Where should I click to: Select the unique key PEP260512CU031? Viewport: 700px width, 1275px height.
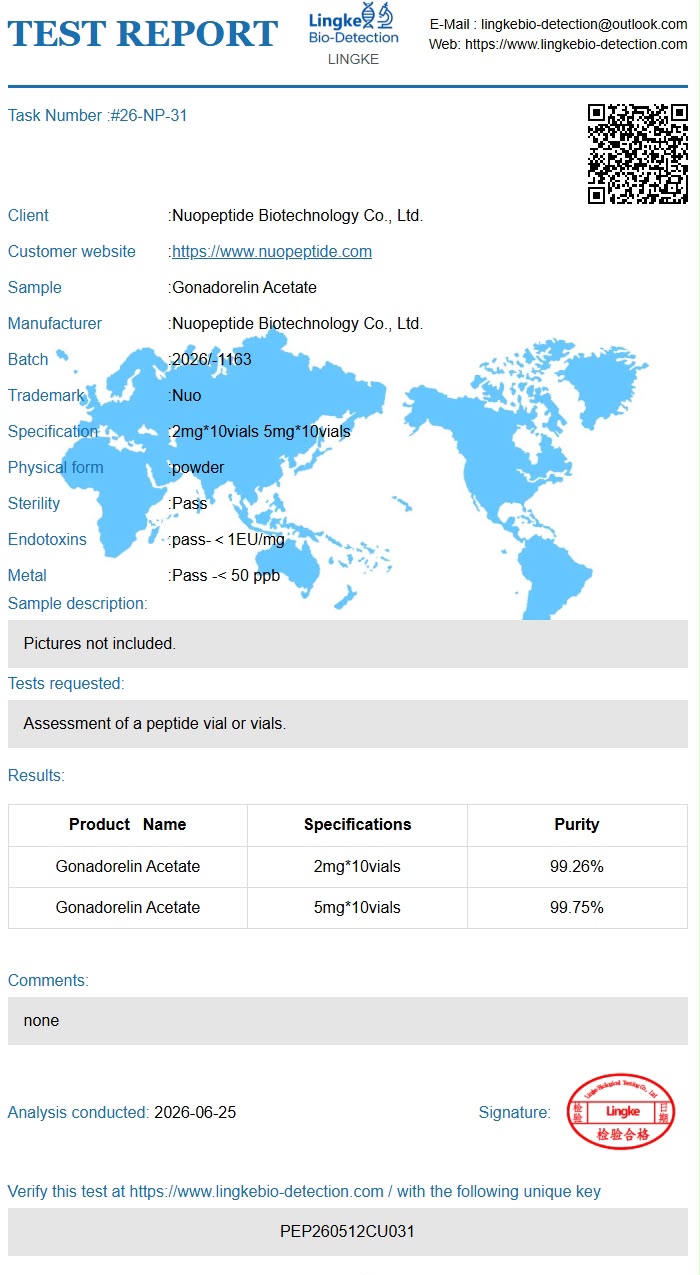[348, 1232]
